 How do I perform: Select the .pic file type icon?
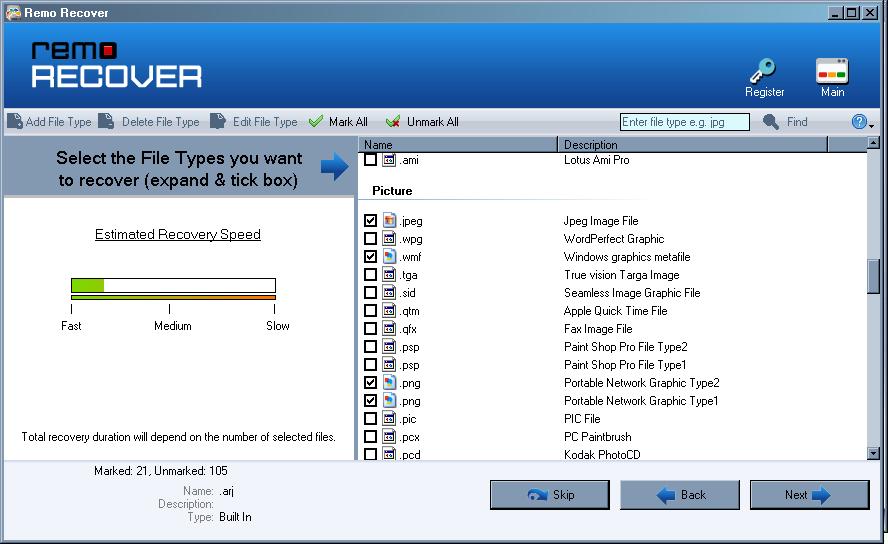point(389,418)
